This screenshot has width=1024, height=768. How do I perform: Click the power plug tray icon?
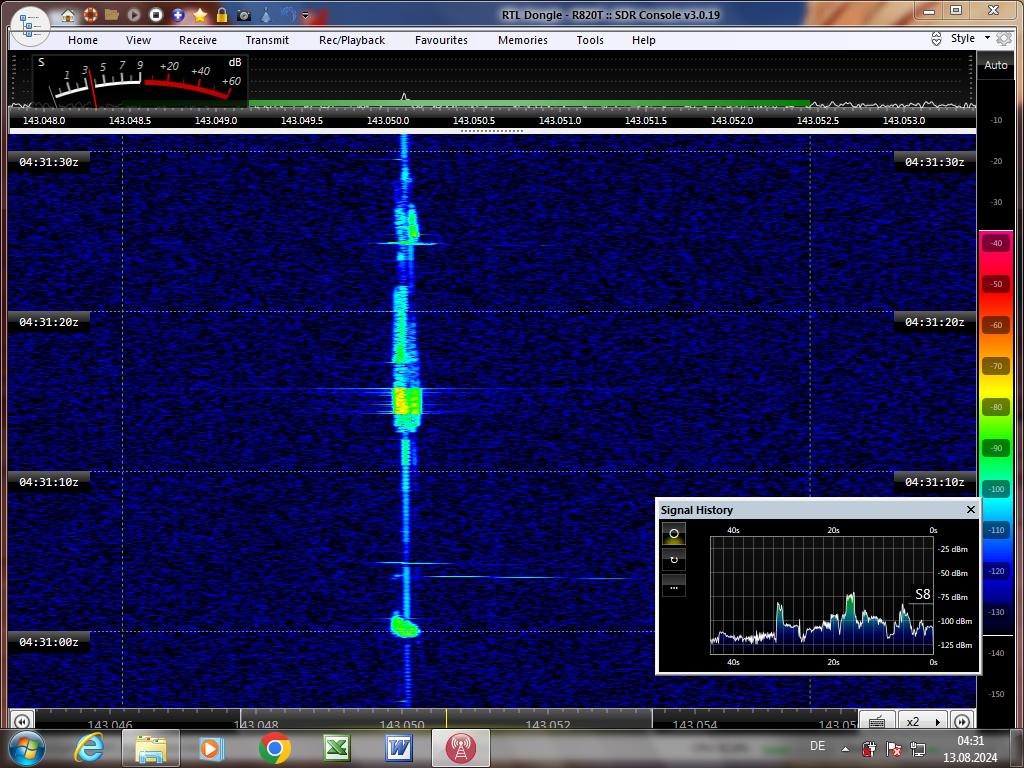pyautogui.click(x=869, y=748)
